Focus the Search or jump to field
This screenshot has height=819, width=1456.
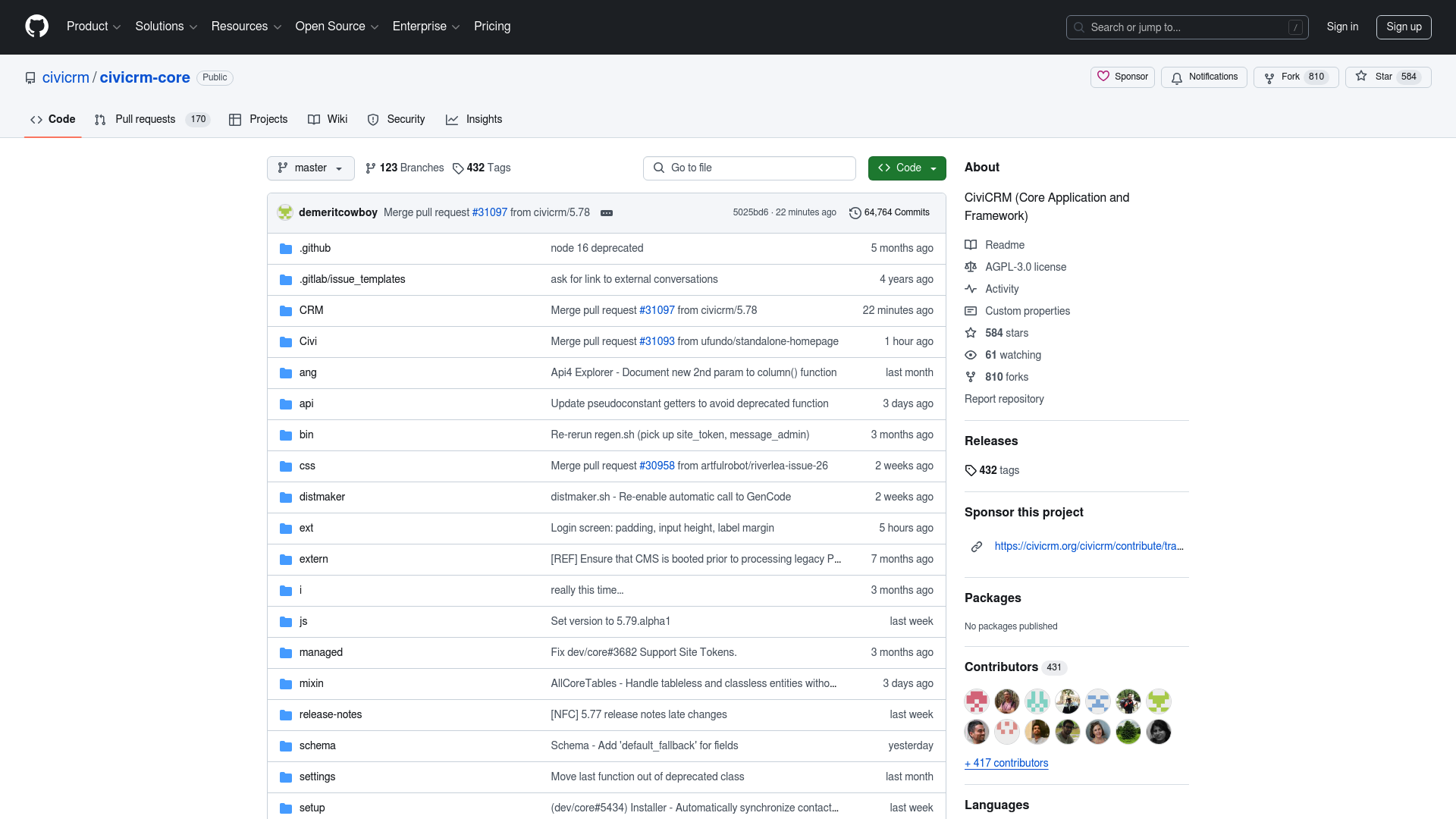(x=1187, y=27)
